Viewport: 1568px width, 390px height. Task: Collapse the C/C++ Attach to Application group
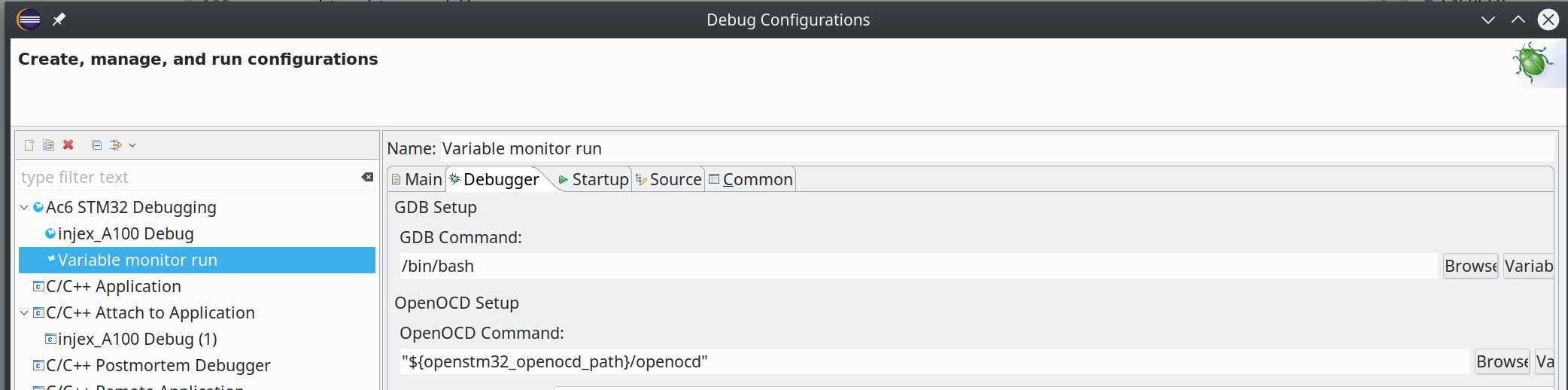click(x=25, y=313)
